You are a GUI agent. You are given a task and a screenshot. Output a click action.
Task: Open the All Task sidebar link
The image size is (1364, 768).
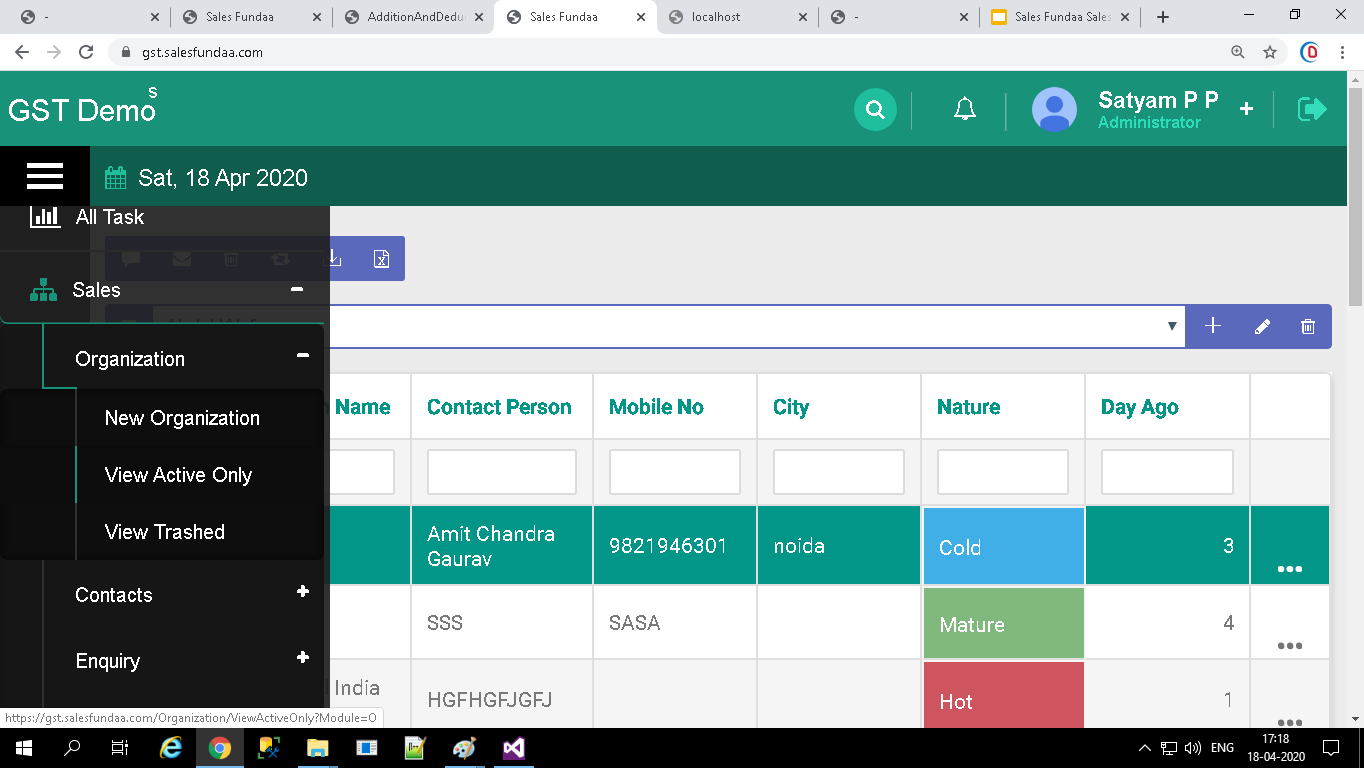click(109, 217)
